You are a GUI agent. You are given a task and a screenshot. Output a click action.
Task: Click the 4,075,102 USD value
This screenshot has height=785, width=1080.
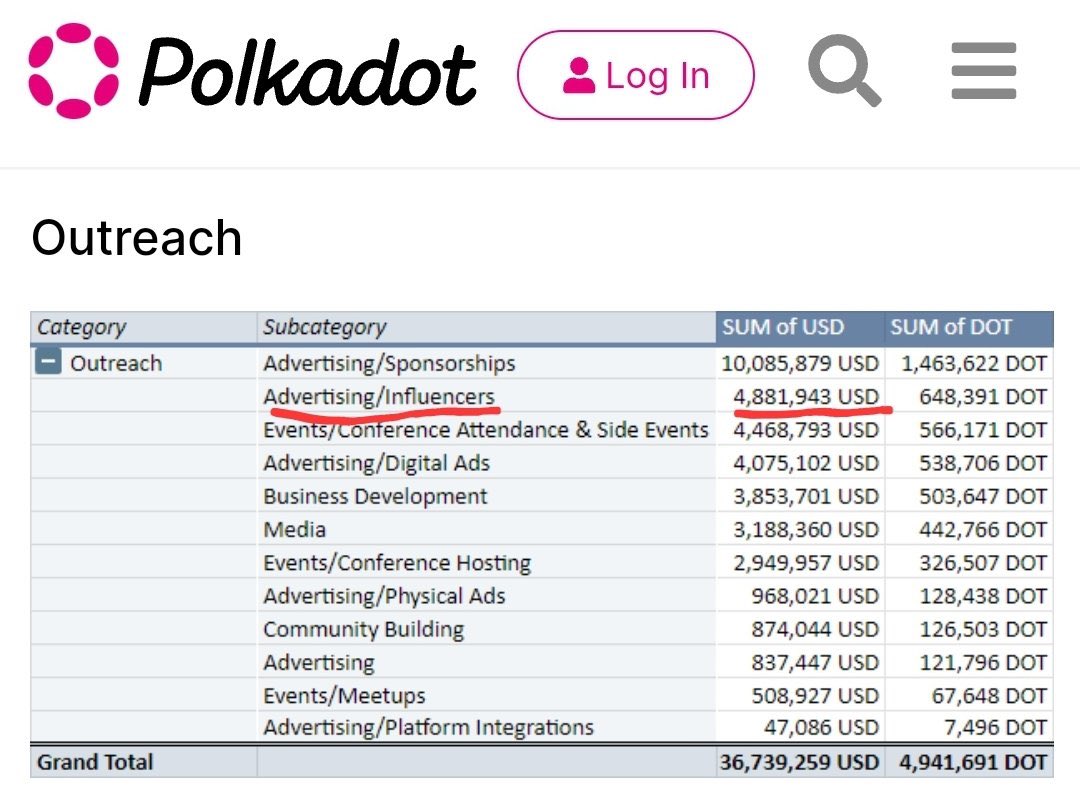click(x=806, y=463)
